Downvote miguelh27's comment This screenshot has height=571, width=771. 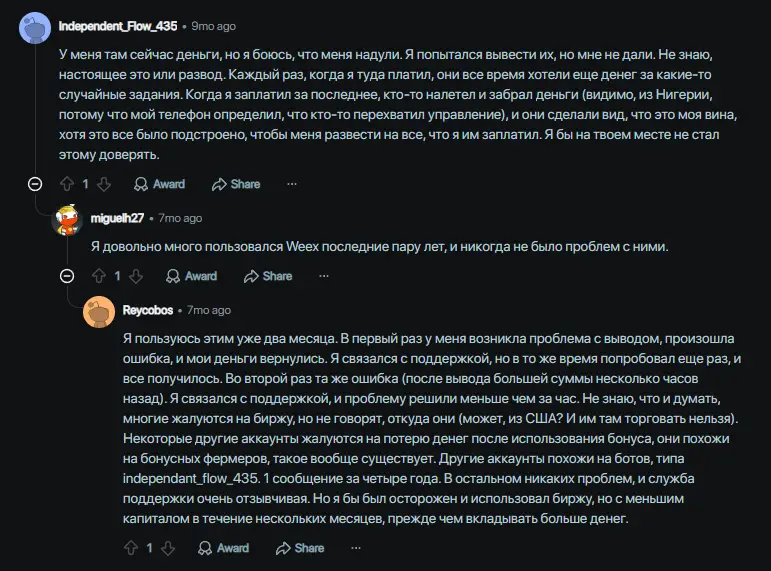136,276
